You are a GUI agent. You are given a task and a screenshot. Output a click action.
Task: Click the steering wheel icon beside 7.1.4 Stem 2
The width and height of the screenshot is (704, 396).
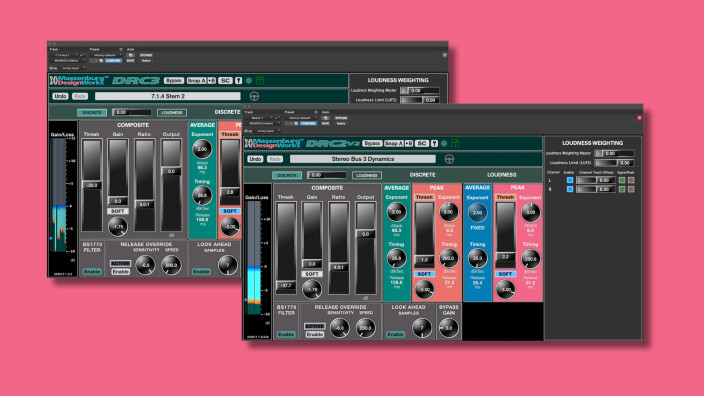[254, 96]
